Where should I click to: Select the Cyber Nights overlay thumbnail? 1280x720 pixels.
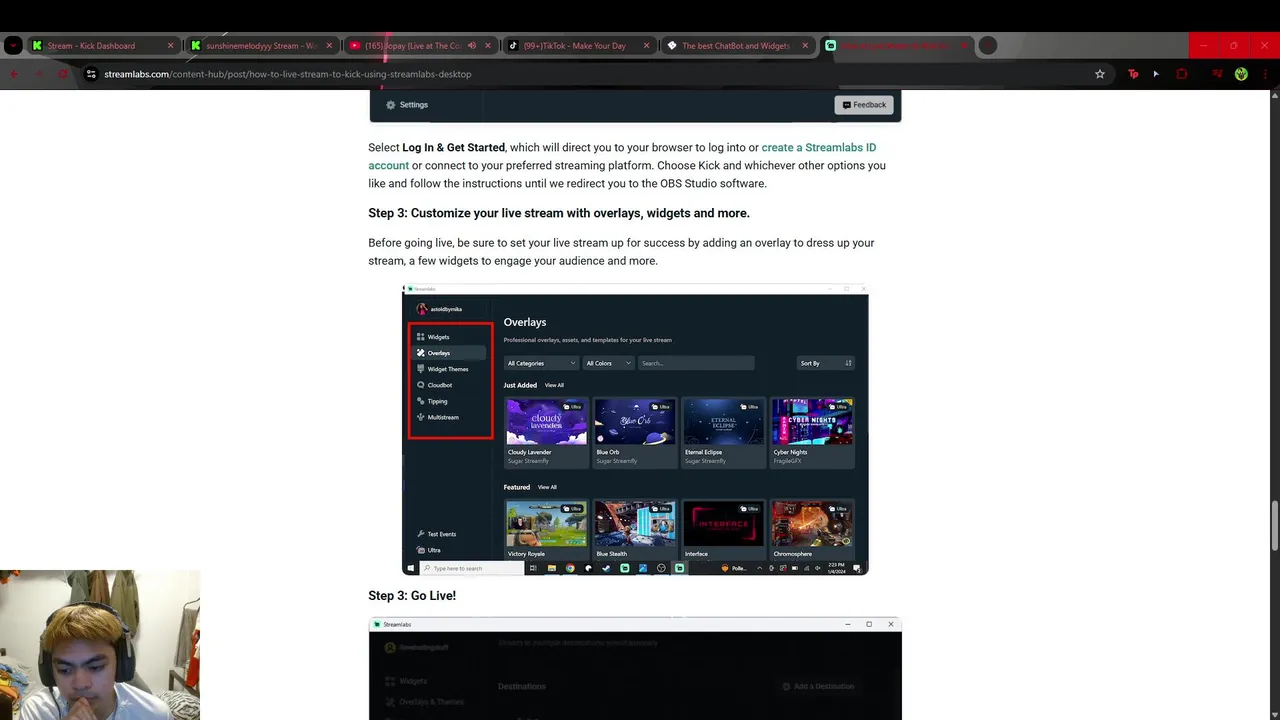click(x=812, y=422)
